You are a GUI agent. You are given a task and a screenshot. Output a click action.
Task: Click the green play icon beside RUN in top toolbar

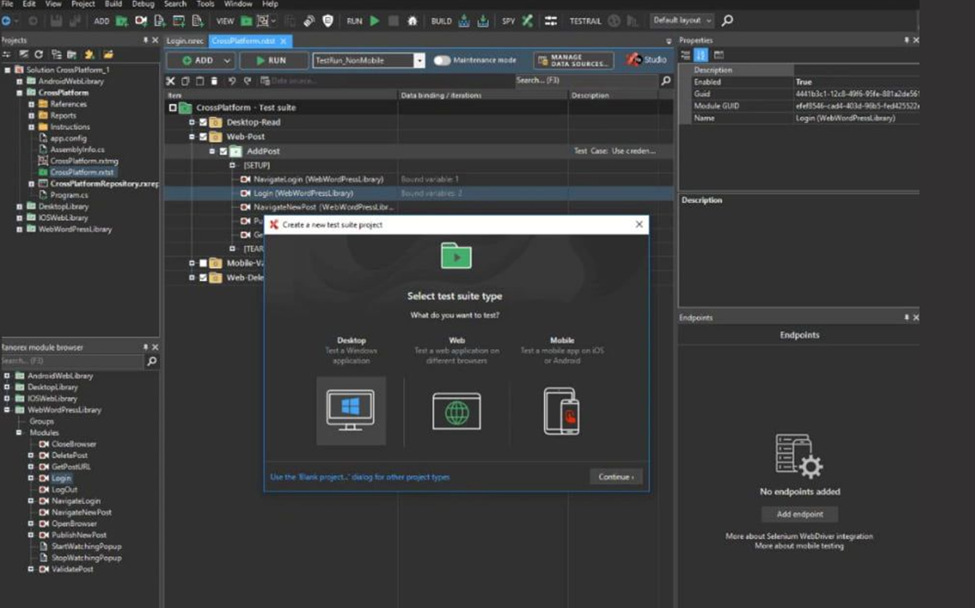(x=375, y=20)
